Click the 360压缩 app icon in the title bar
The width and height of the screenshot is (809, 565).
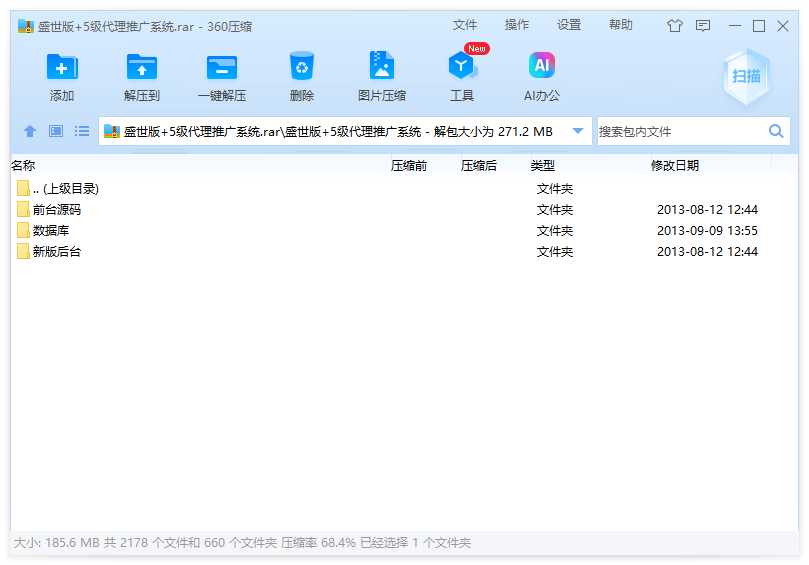pos(25,26)
